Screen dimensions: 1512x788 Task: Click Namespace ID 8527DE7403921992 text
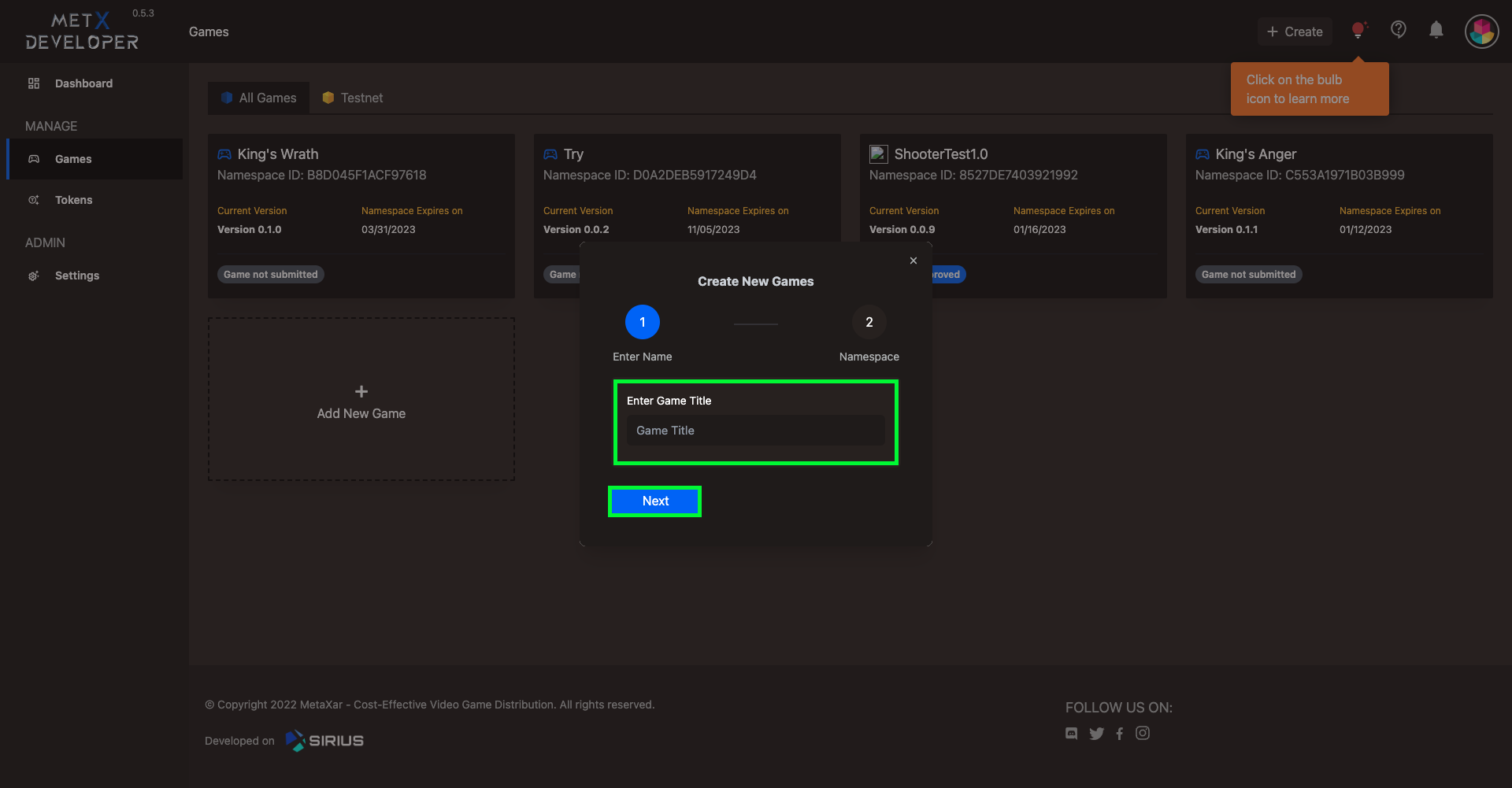[973, 176]
